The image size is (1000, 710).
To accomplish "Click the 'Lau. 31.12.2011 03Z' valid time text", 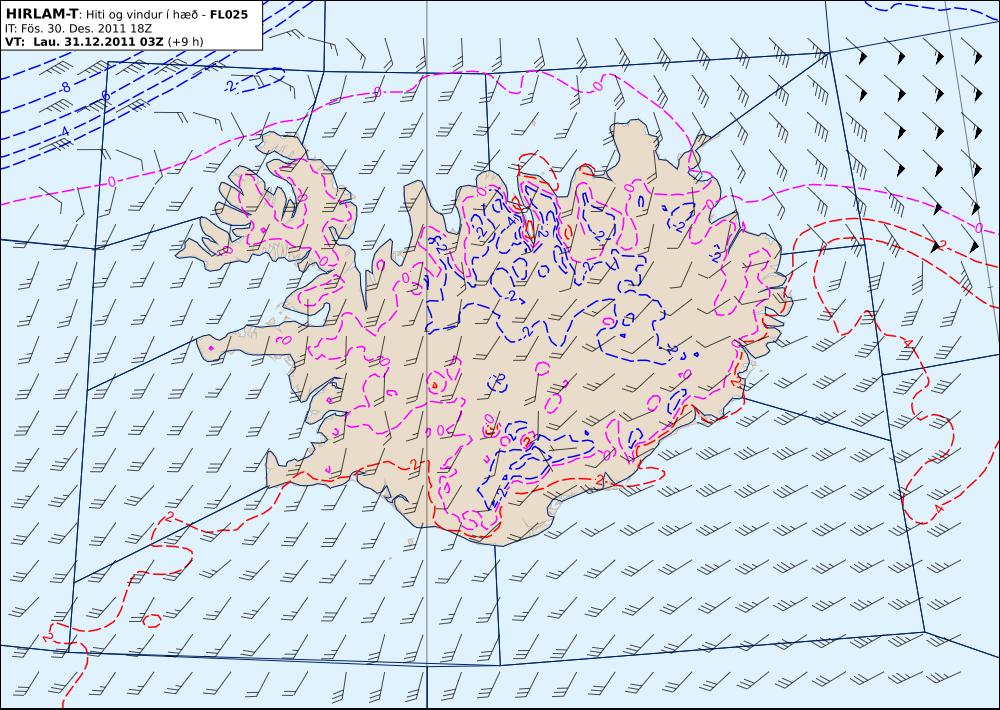I will pos(99,42).
